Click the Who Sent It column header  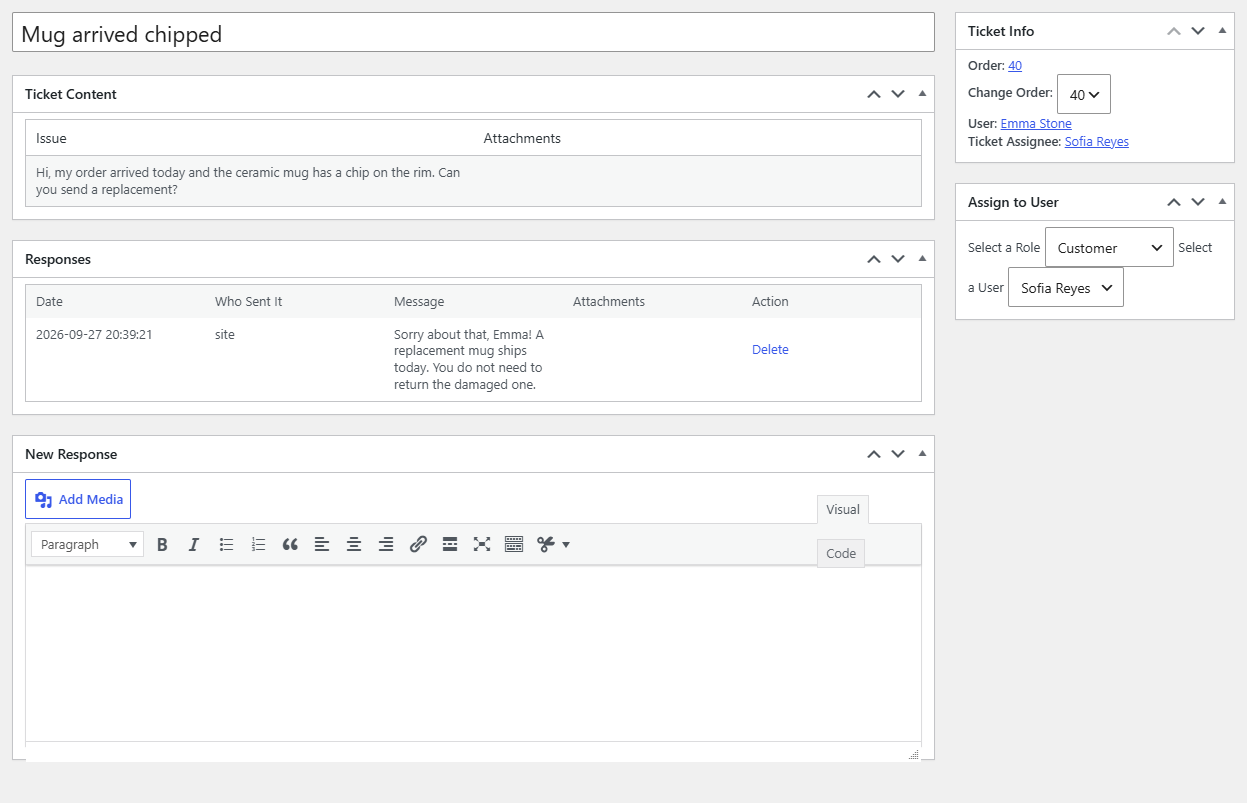tap(248, 301)
